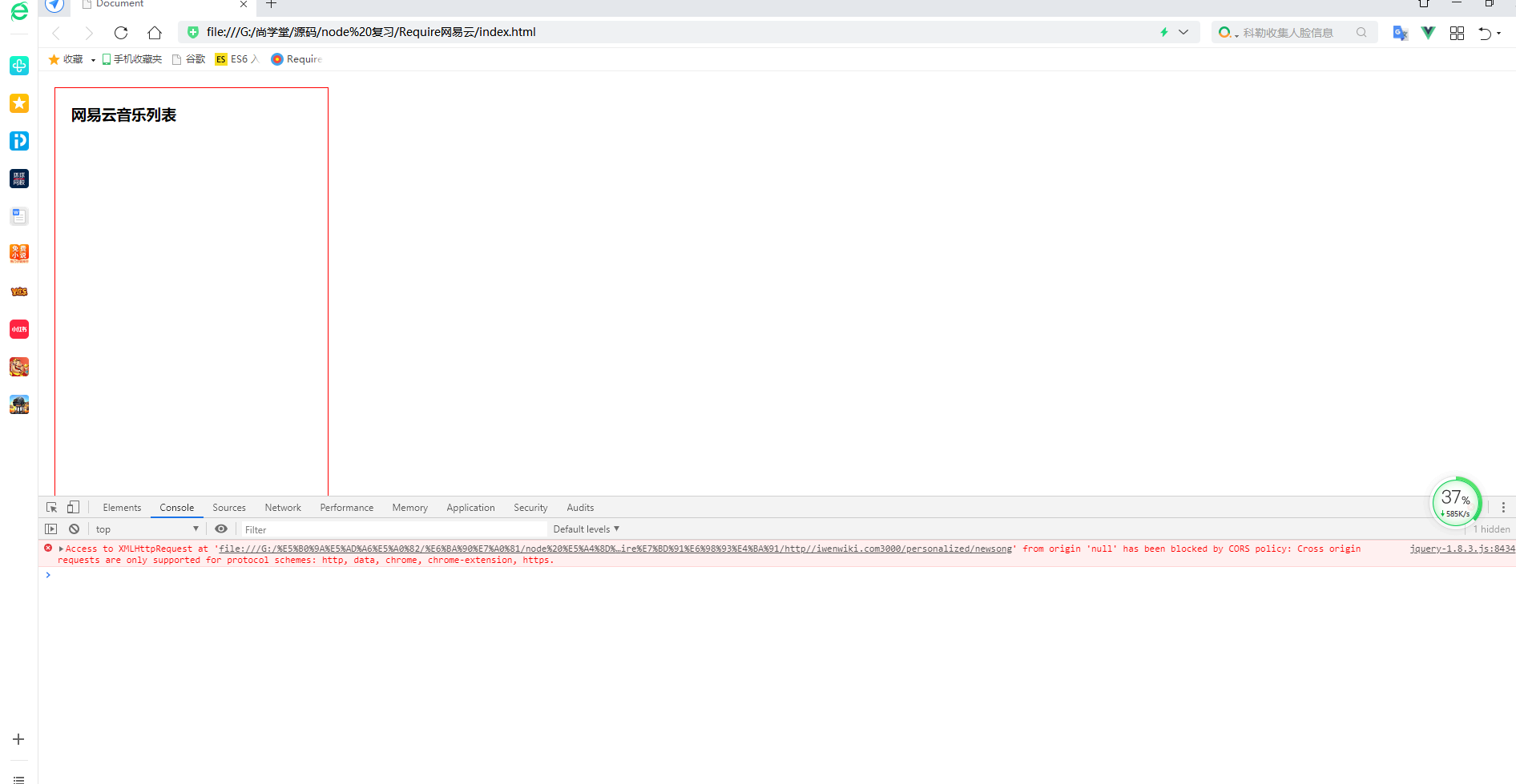This screenshot has height=784, width=1516.
Task: Click the 37% network speed indicator
Action: [1456, 503]
